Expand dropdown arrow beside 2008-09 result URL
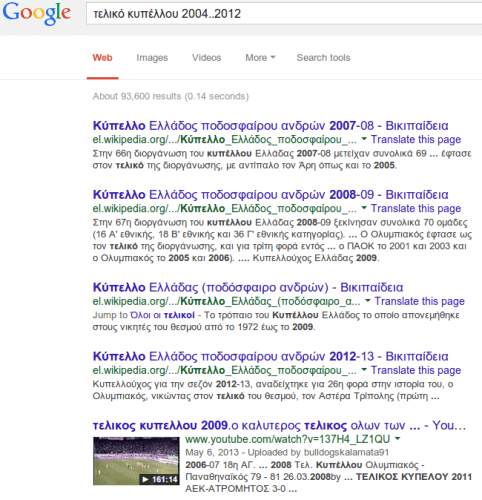The image size is (482, 500). tap(364, 208)
